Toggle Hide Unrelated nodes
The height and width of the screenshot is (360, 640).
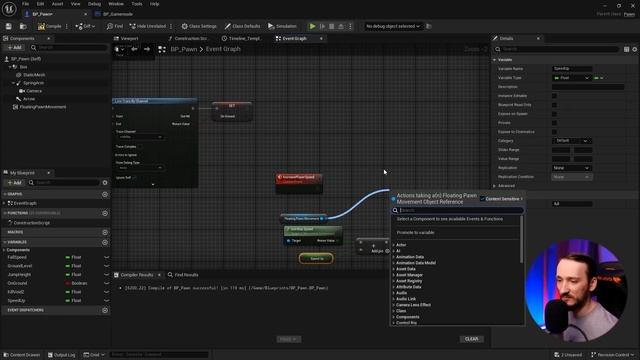click(148, 26)
